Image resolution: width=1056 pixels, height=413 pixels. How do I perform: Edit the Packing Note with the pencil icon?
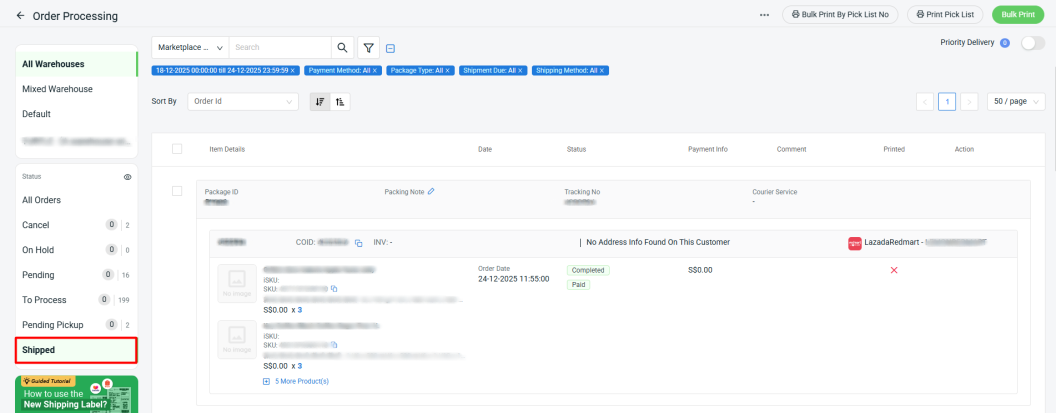pyautogui.click(x=431, y=191)
